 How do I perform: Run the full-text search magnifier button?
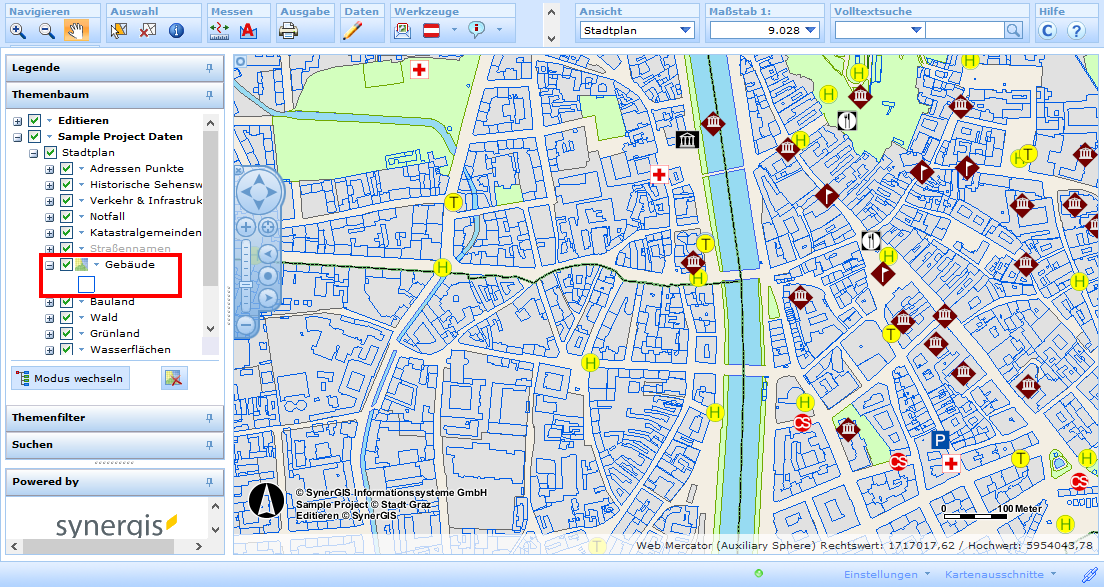pyautogui.click(x=1014, y=30)
